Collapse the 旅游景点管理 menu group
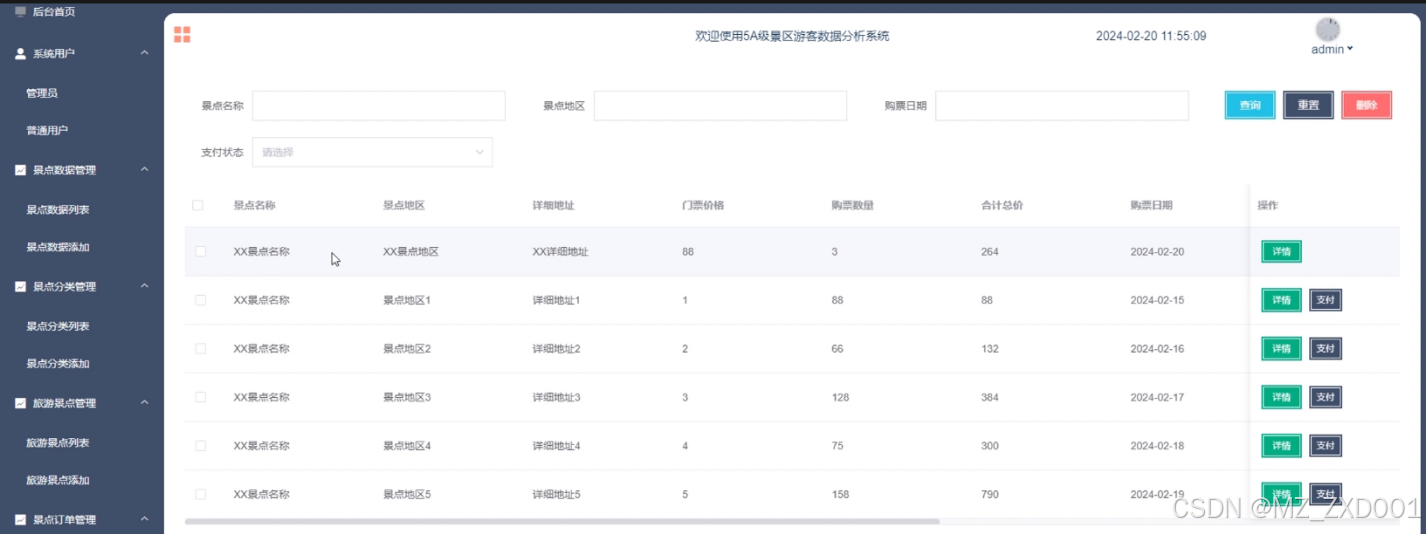Image resolution: width=1426 pixels, height=534 pixels. tap(145, 403)
